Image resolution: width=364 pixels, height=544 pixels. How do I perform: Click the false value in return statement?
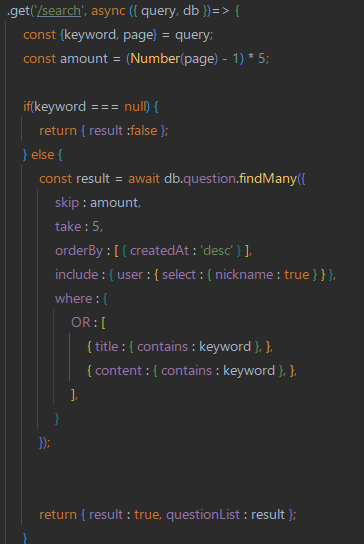click(x=144, y=131)
